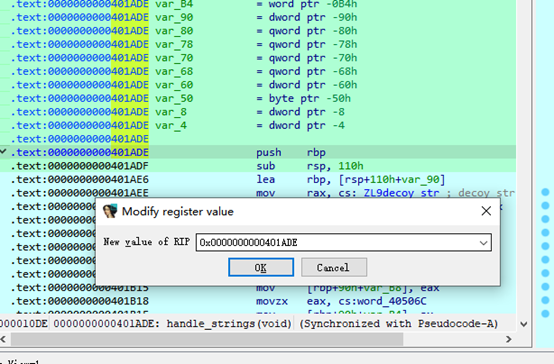Click the scroll right arrow of horizontal scrollbar

(508, 339)
